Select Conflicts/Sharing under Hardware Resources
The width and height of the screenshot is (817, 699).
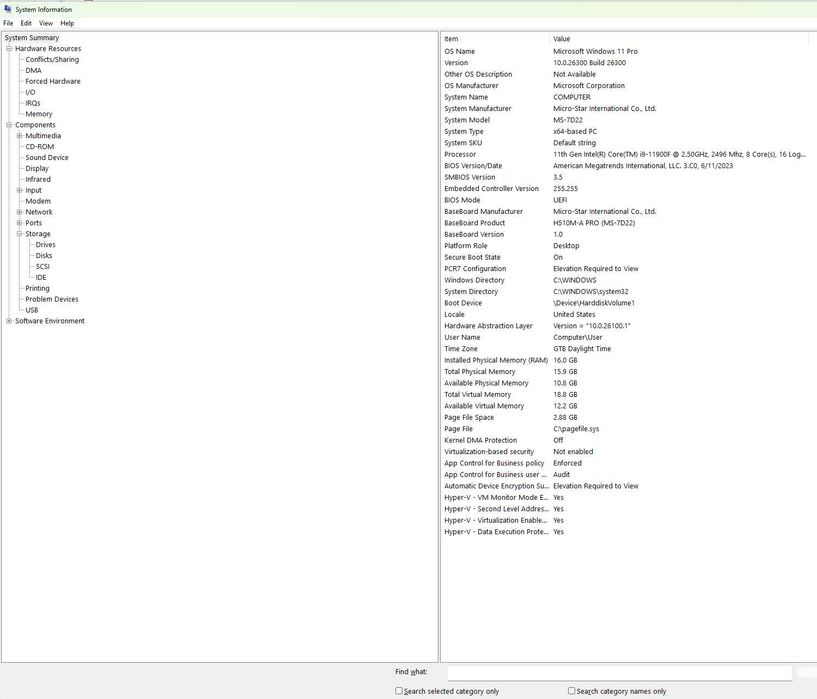[x=52, y=59]
